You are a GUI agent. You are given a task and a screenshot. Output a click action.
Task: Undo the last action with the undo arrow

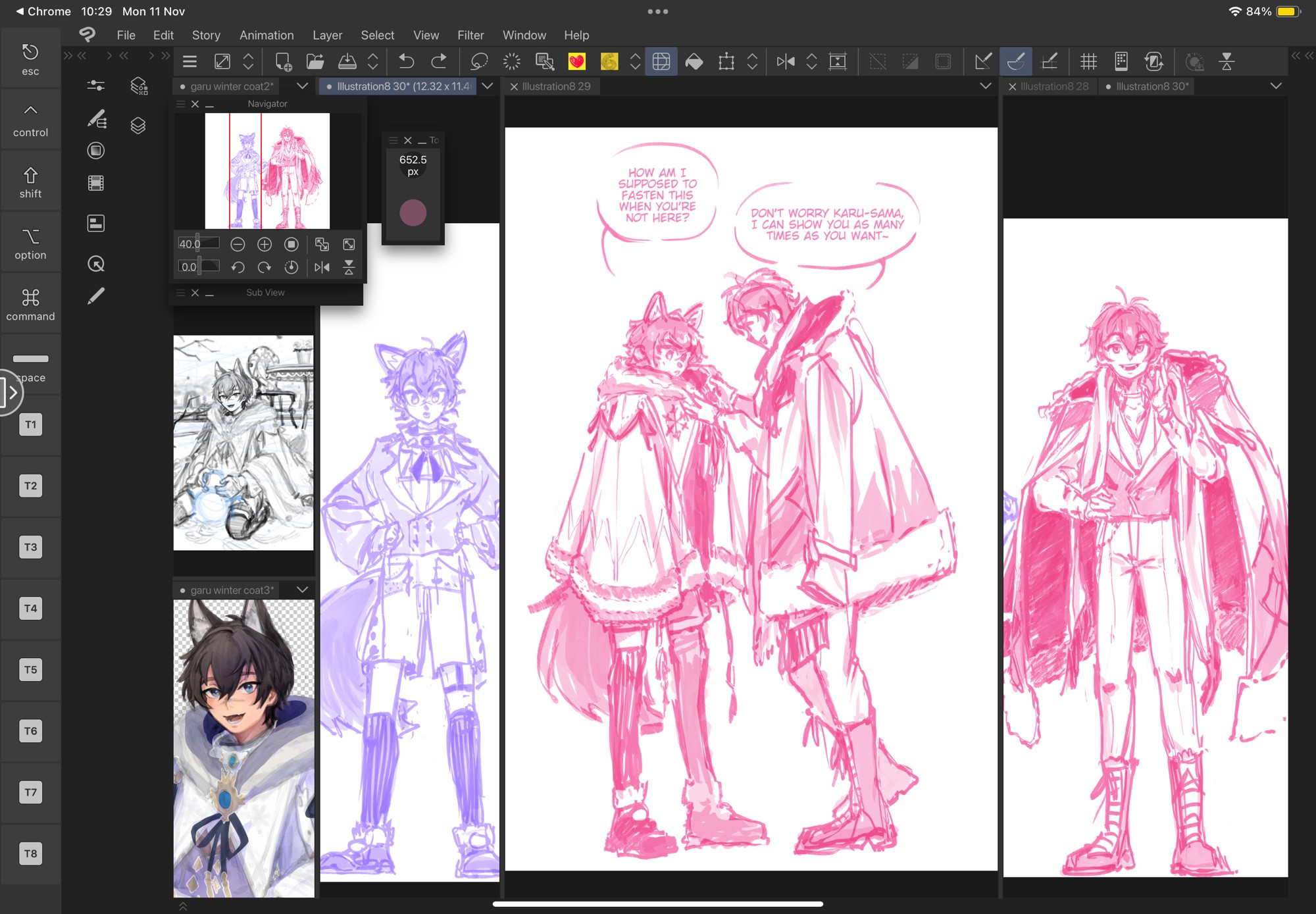(x=407, y=62)
